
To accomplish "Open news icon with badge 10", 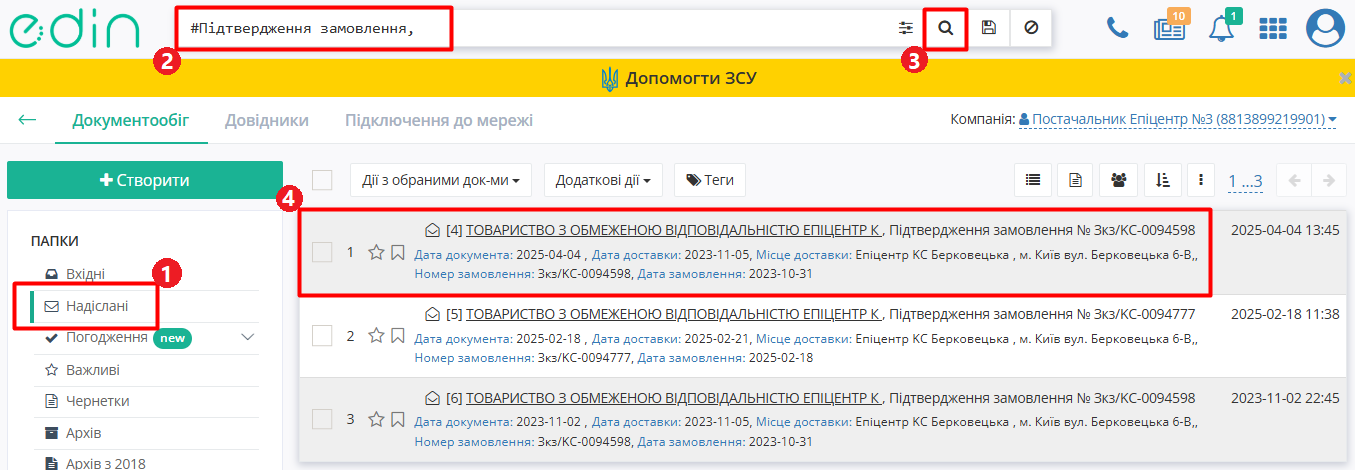I will tap(1169, 28).
